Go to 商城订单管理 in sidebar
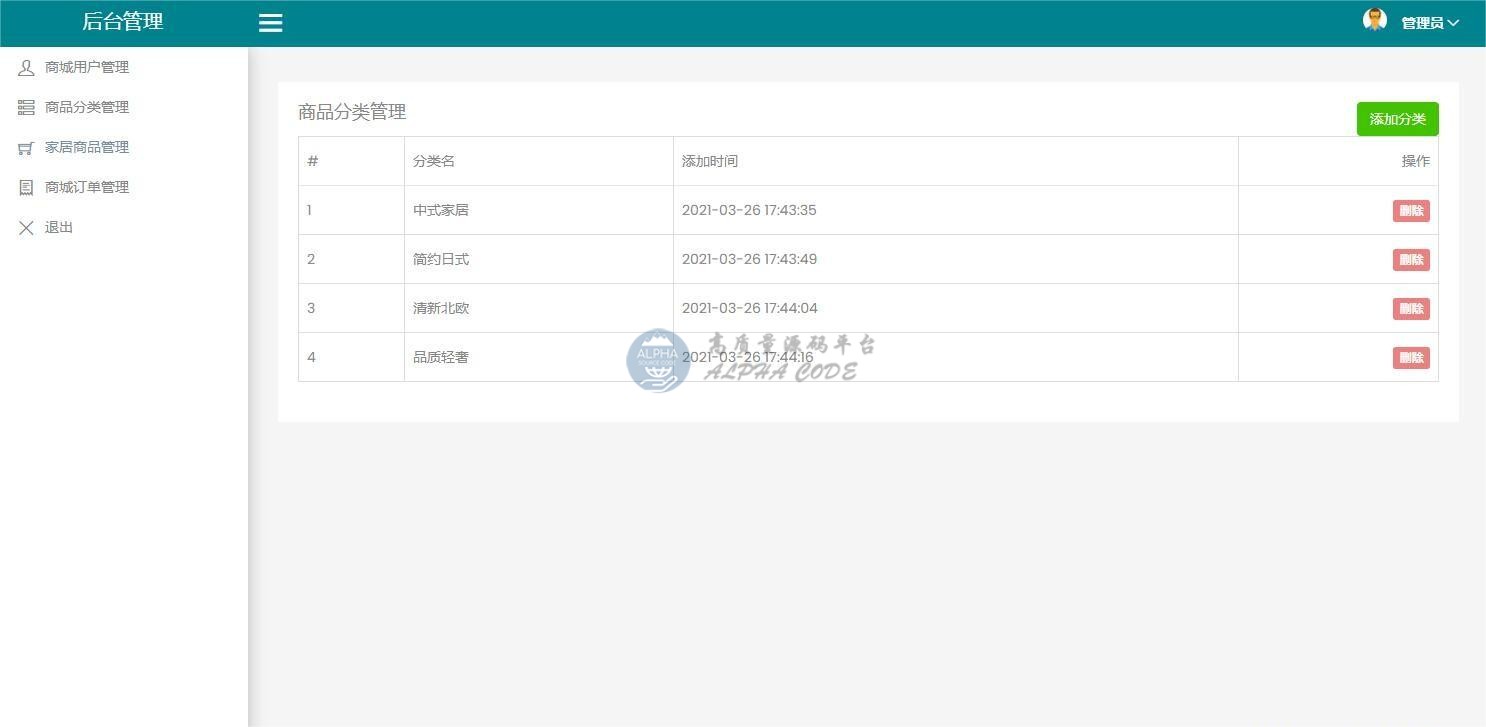 [87, 187]
